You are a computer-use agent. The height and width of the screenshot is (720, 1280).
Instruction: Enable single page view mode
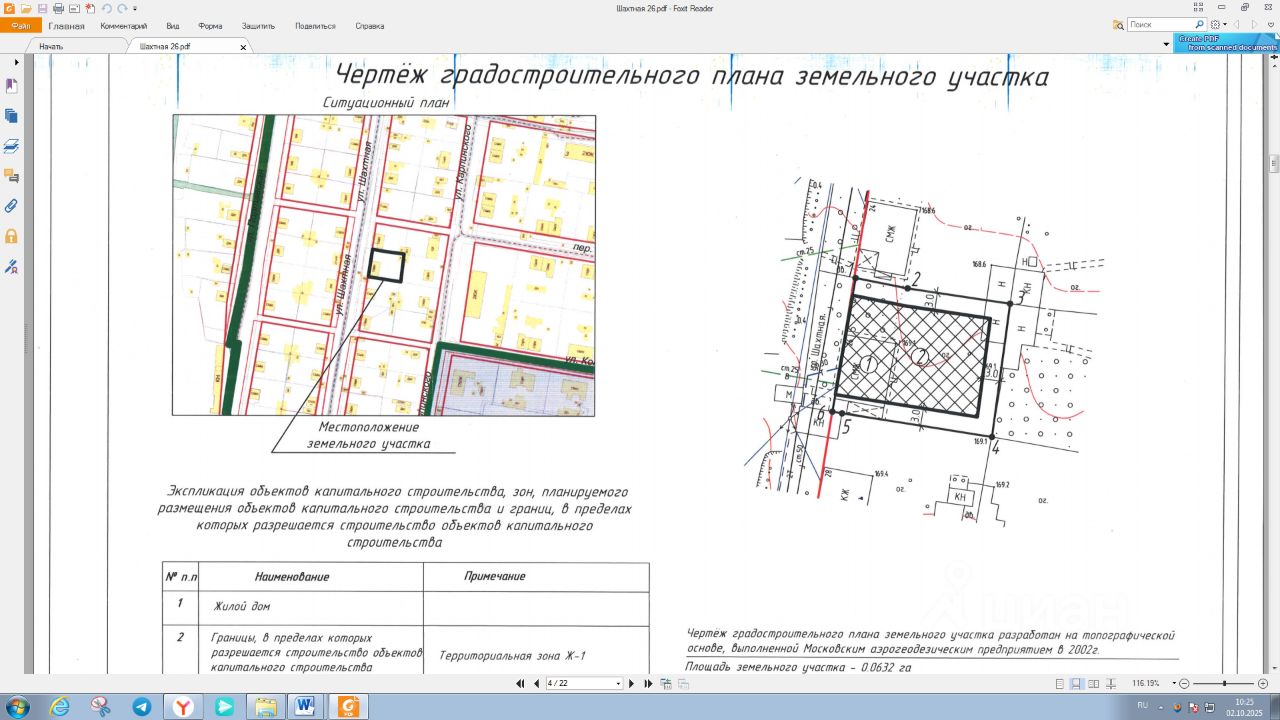click(1060, 684)
